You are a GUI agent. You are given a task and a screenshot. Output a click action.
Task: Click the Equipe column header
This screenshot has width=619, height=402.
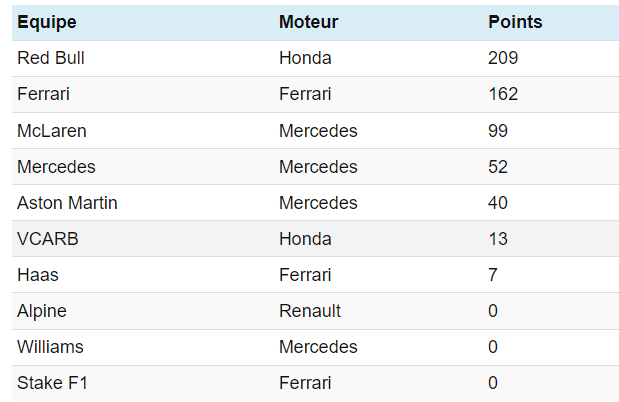(x=47, y=22)
